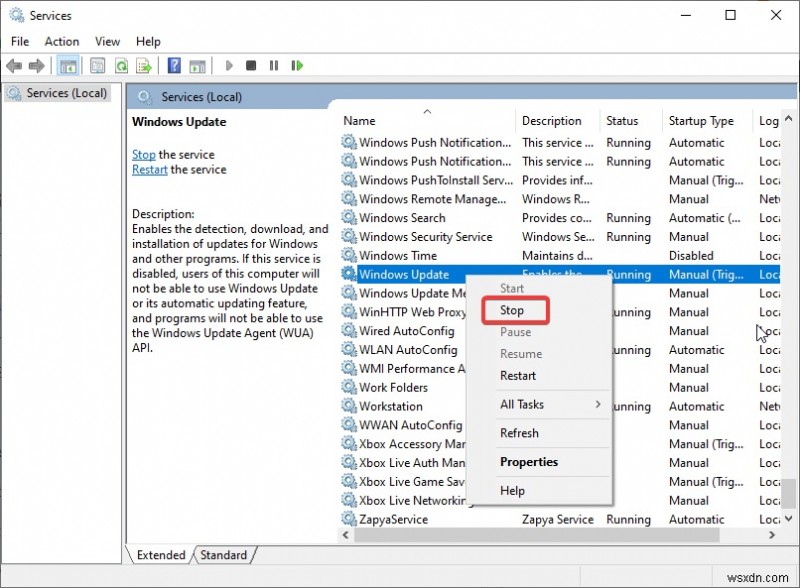Expand All Tasks submenu
The image size is (800, 588).
[x=538, y=405]
